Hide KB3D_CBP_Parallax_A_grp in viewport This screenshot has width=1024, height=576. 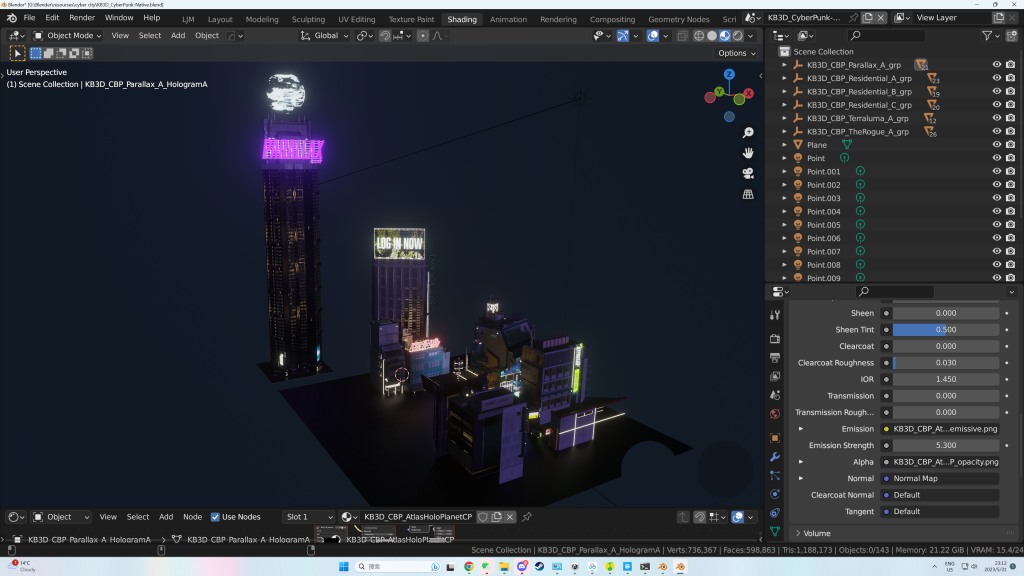click(x=997, y=65)
